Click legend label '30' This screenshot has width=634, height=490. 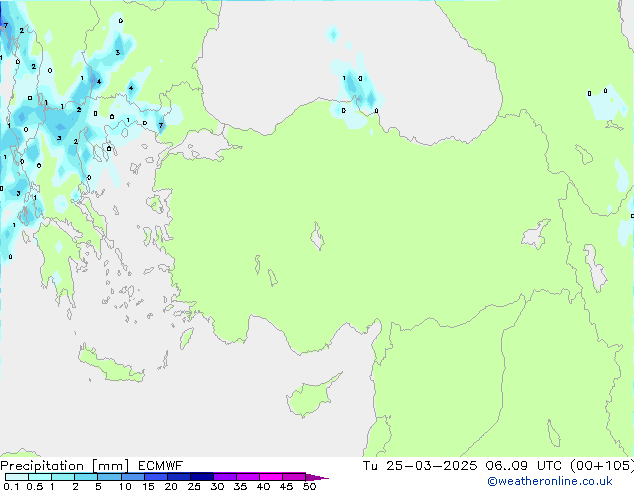[x=217, y=486]
